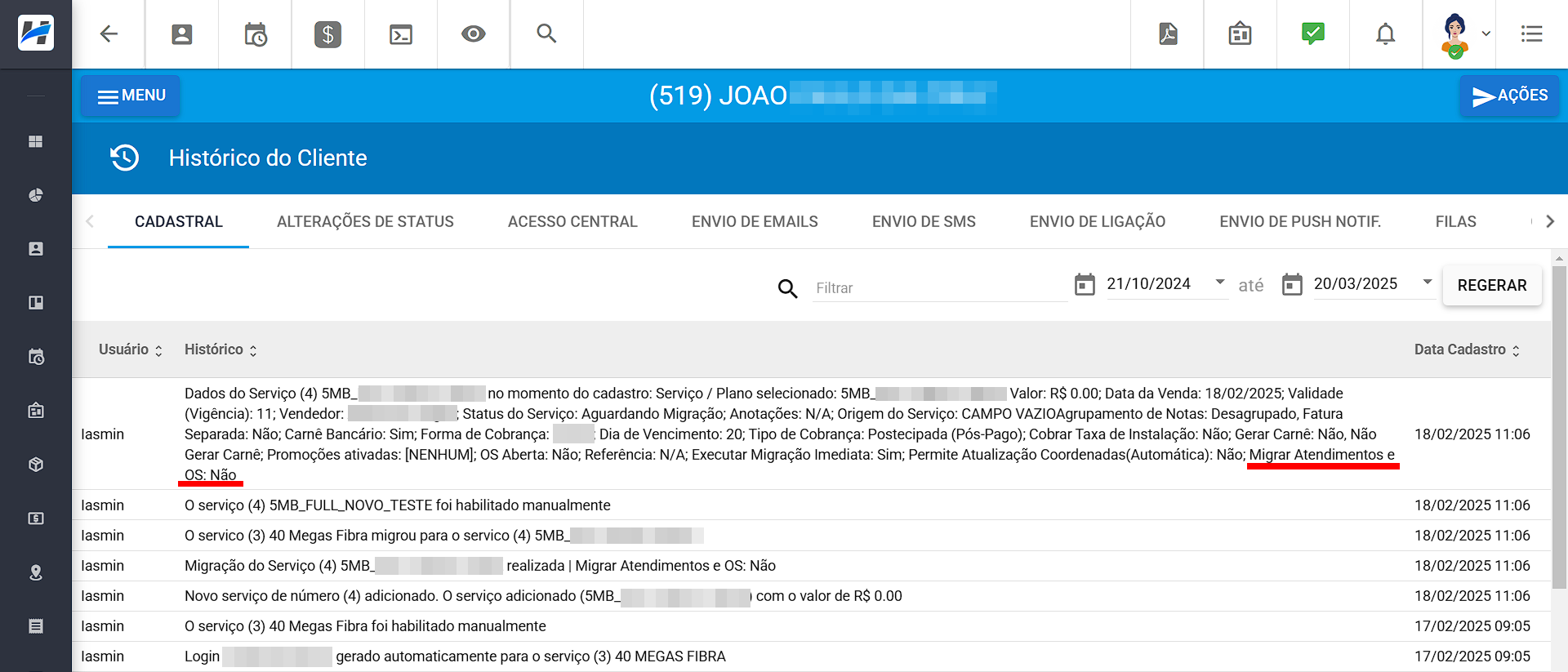
Task: Focus the Filtrar search field
Action: coord(939,288)
